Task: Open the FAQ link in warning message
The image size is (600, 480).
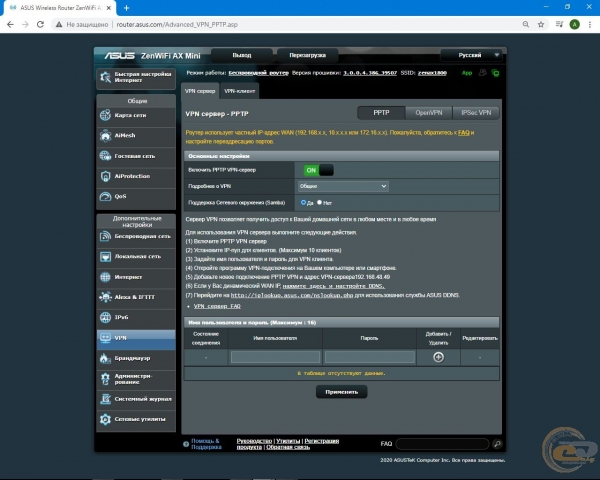Action: pos(463,132)
